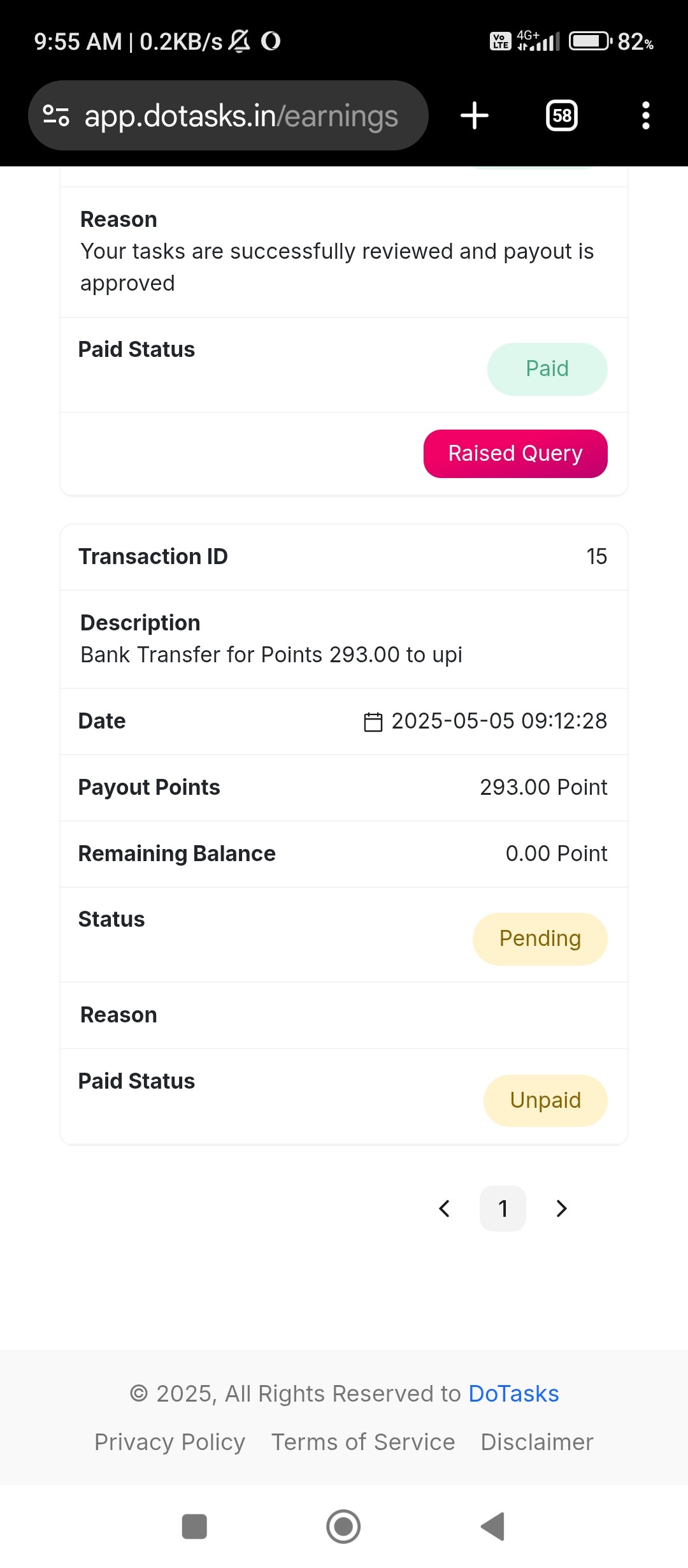688x1568 pixels.
Task: Tap the Pending status badge
Action: click(x=540, y=939)
